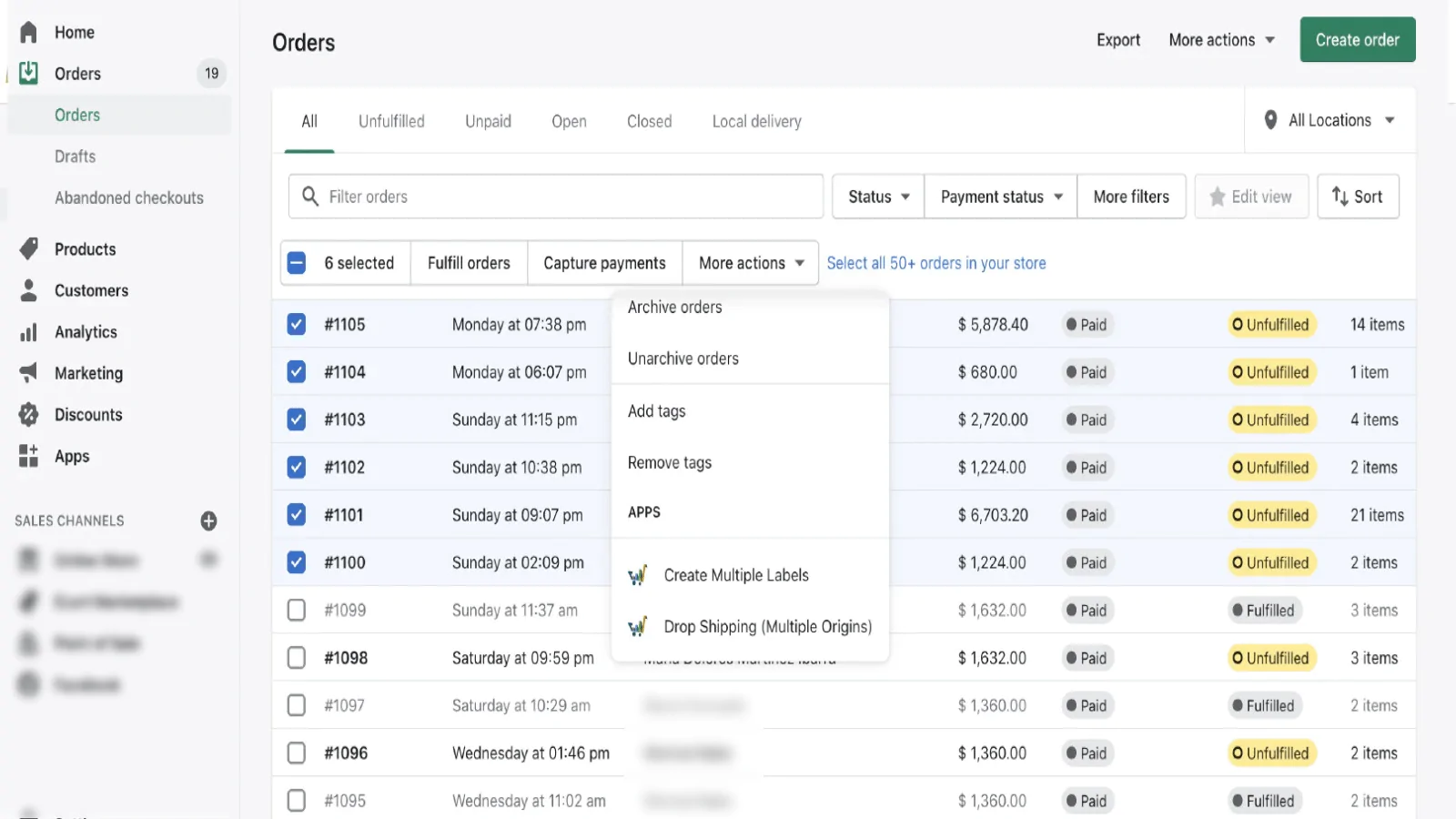Click the Export button
The height and width of the screenshot is (819, 1456).
[x=1117, y=40]
